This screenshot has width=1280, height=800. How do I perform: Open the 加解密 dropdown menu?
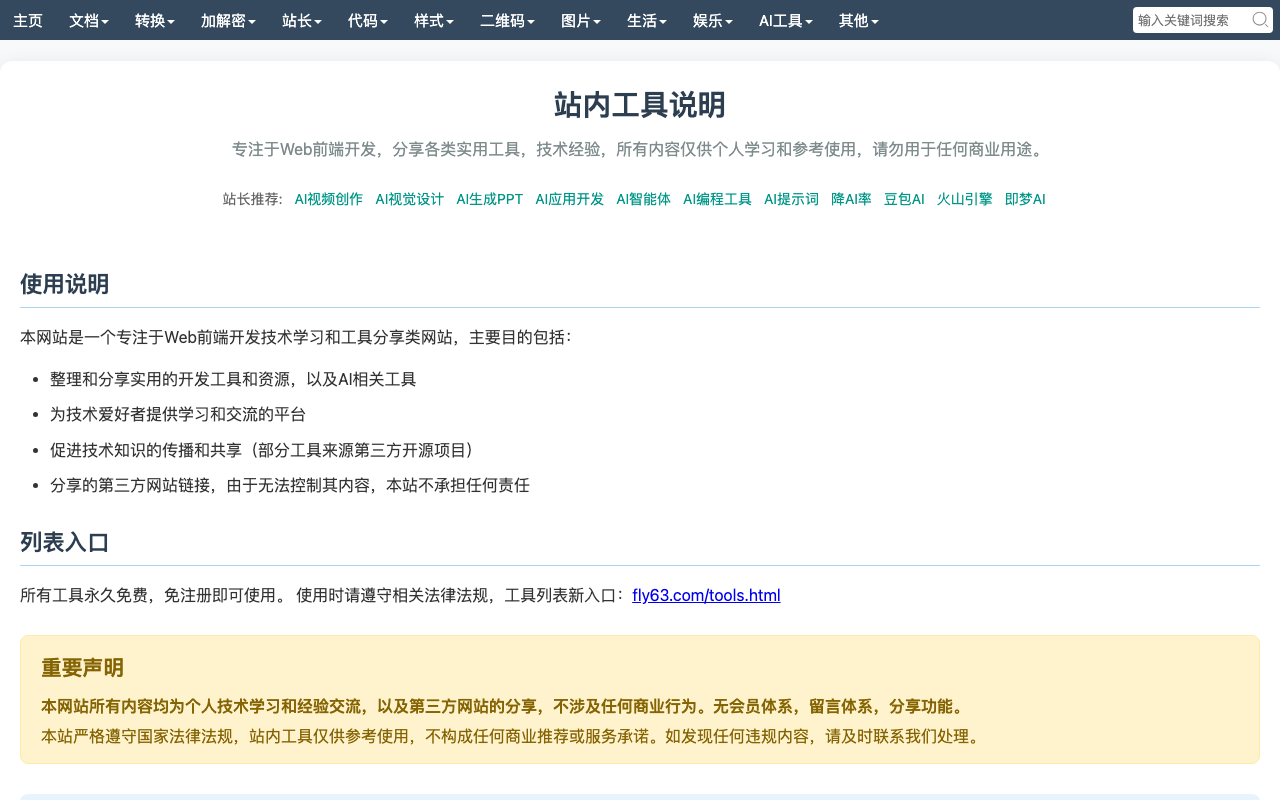tap(228, 20)
